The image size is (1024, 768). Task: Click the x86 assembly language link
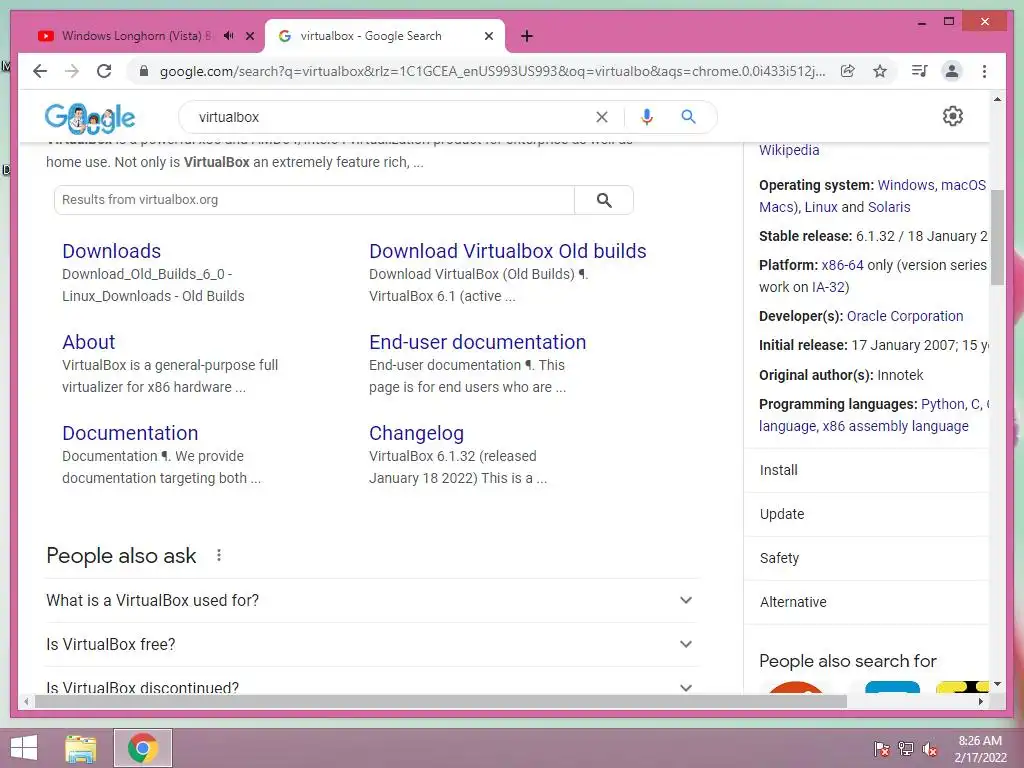[x=895, y=426]
